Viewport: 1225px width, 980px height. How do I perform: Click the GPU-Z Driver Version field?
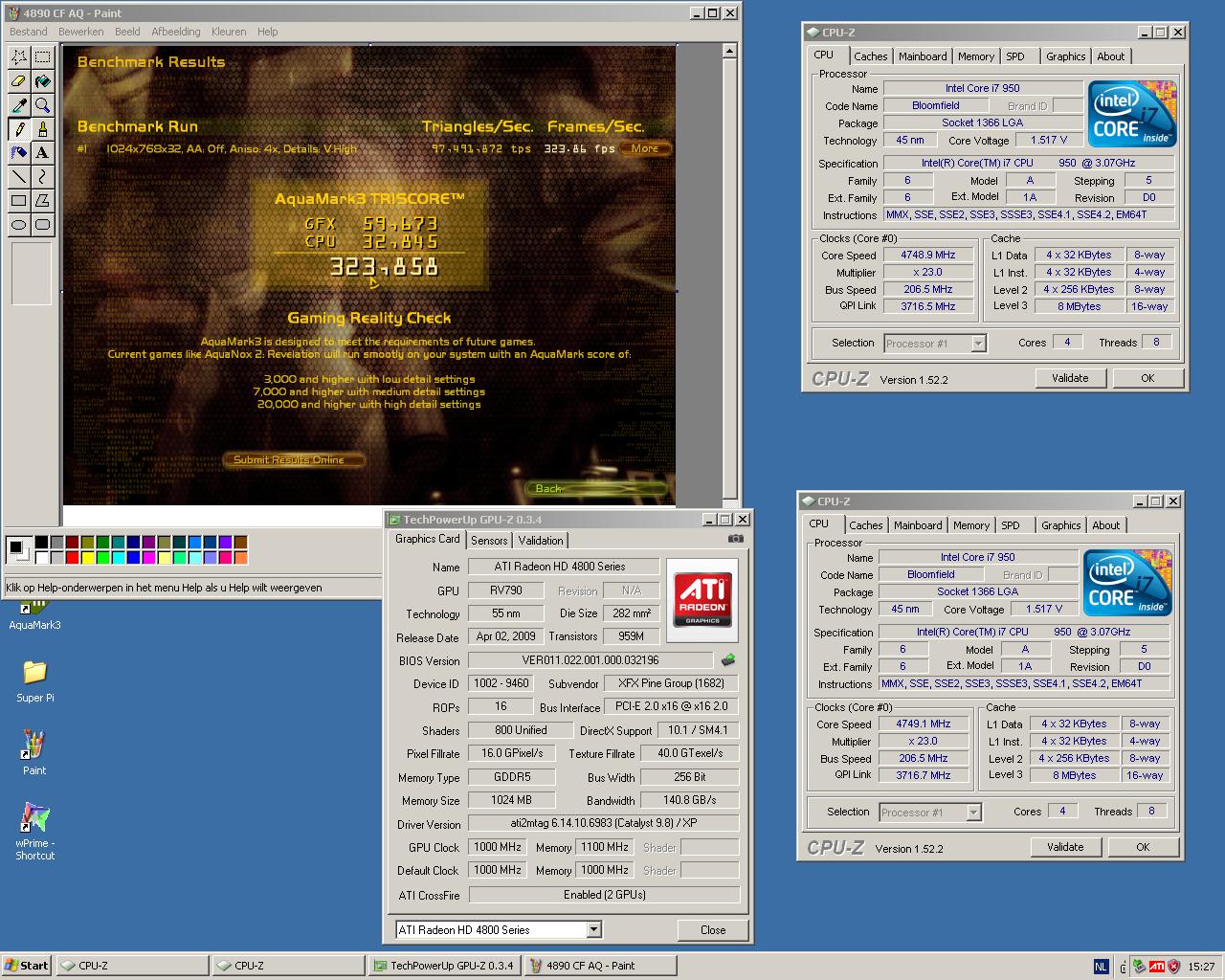[603, 823]
